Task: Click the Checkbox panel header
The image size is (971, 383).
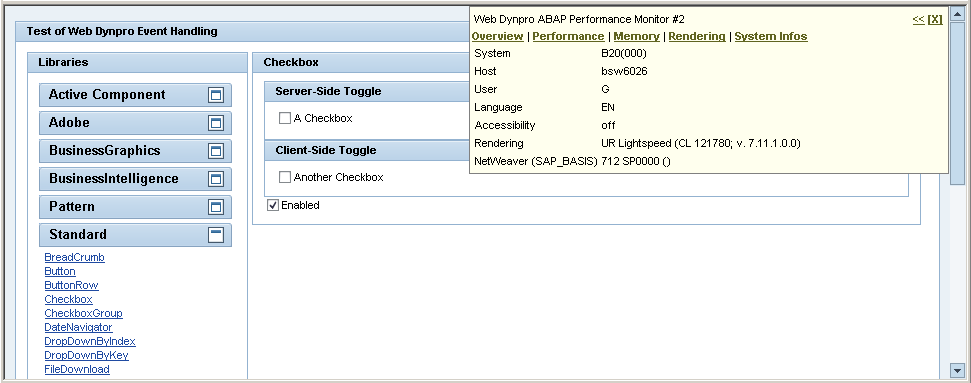Action: [x=291, y=62]
